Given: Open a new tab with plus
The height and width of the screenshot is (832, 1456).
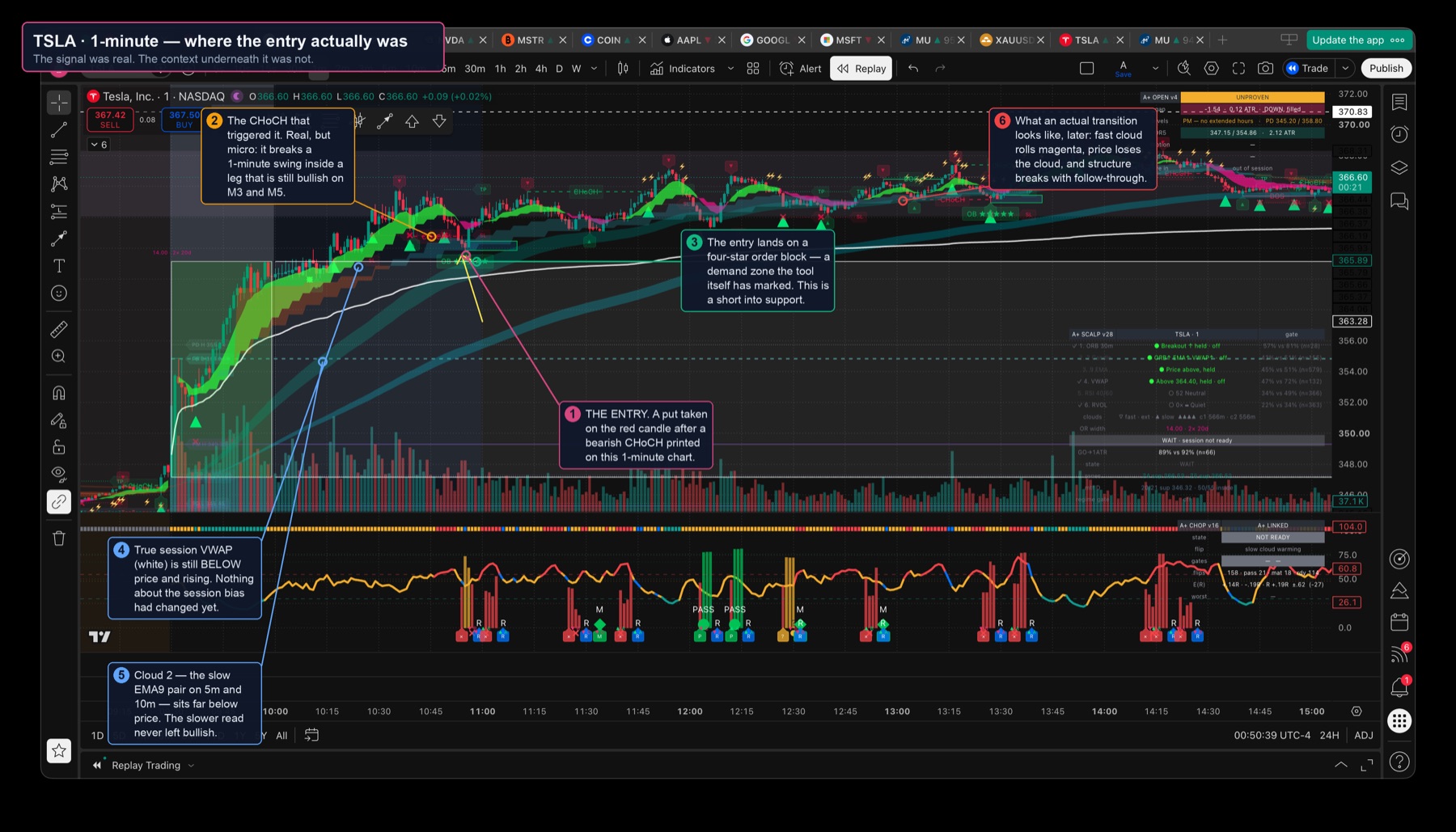Looking at the screenshot, I should click(1222, 40).
